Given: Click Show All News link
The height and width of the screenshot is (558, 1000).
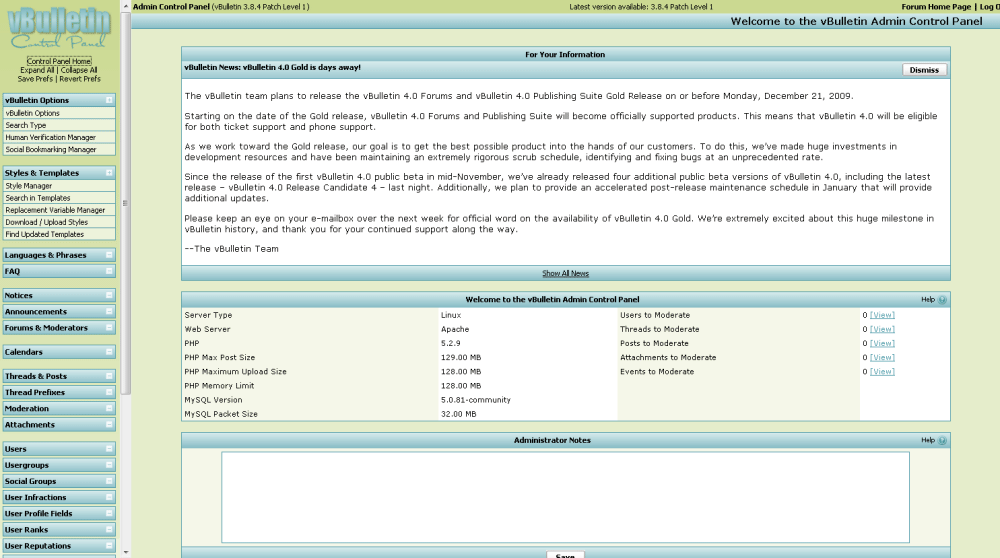Looking at the screenshot, I should pyautogui.click(x=565, y=273).
